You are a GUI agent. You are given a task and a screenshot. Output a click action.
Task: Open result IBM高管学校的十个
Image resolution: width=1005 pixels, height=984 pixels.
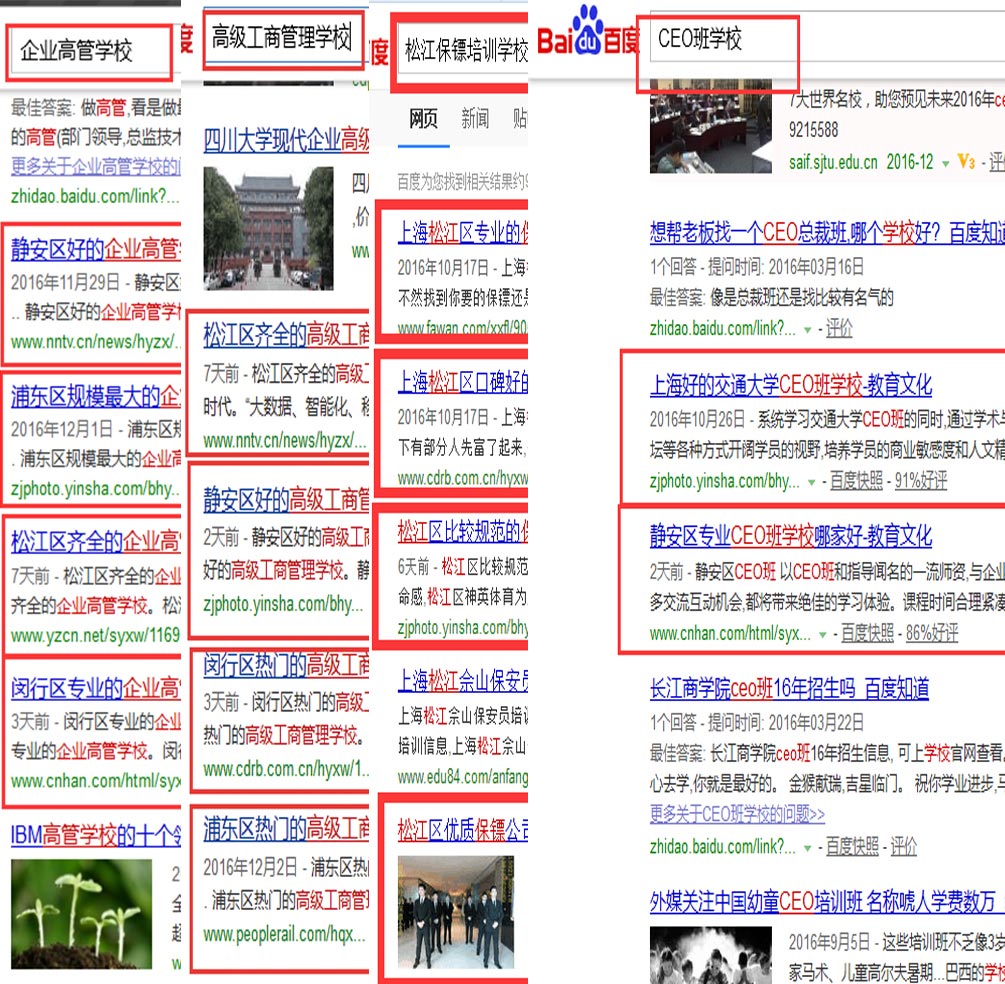(x=96, y=835)
